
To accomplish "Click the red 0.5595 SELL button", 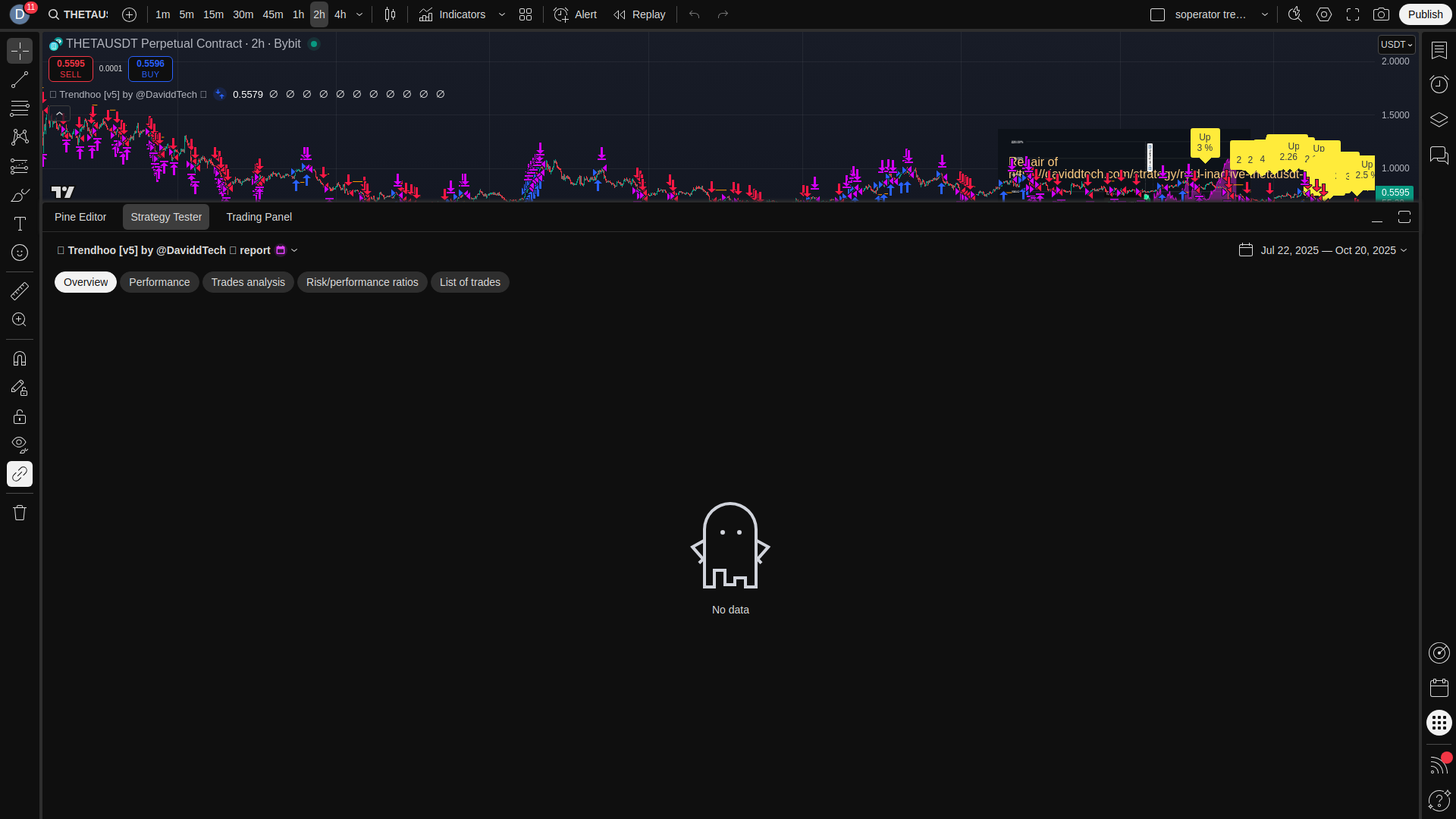I will point(71,68).
